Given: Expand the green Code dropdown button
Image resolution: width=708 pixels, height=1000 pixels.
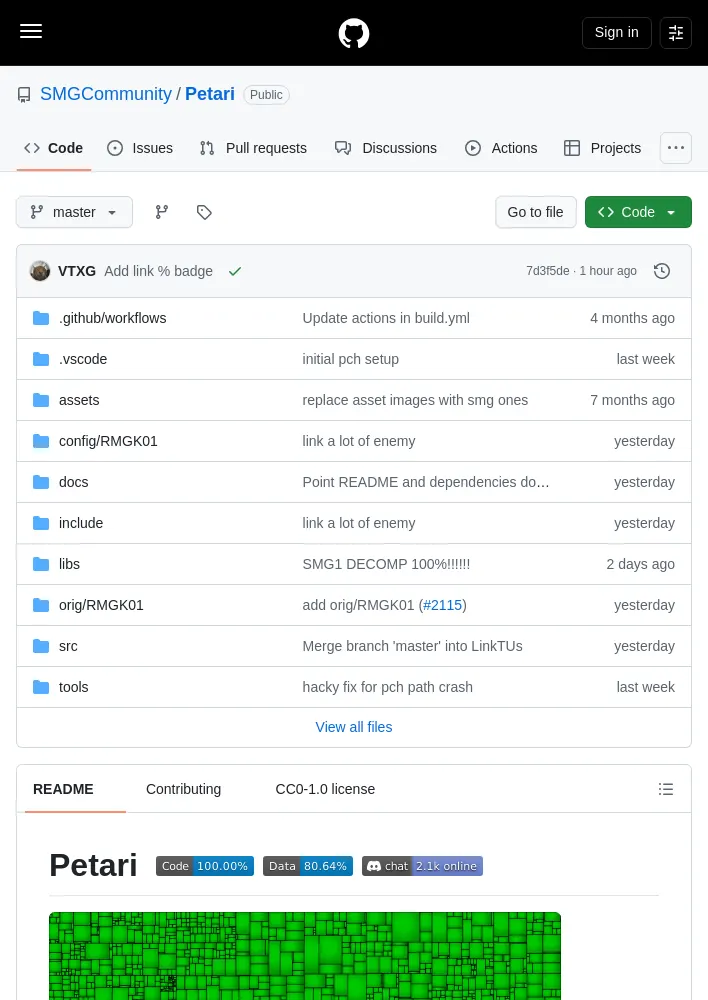Looking at the screenshot, I should 638,212.
